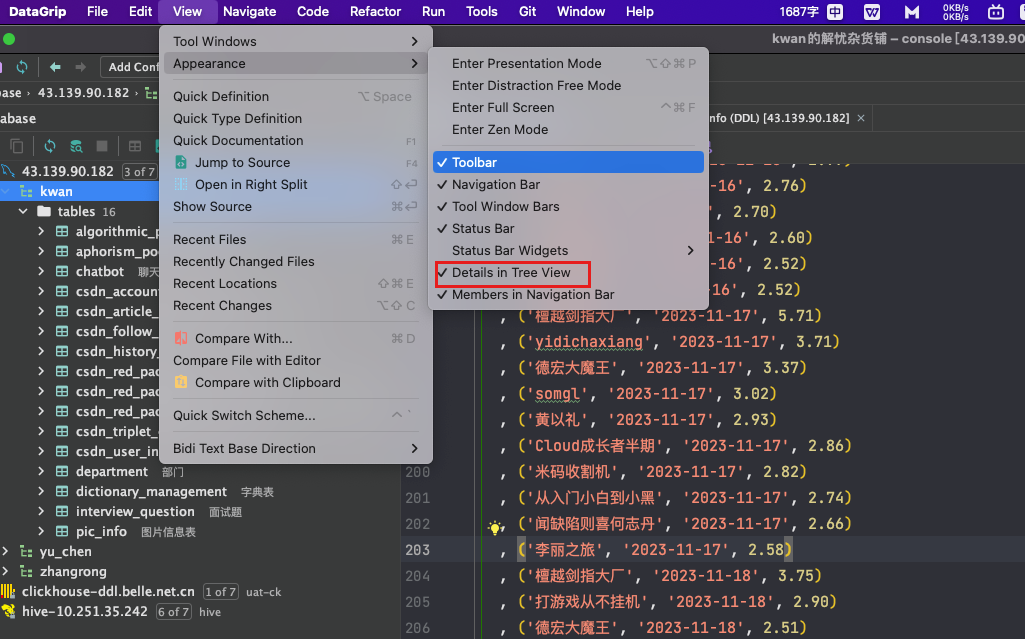Image resolution: width=1025 pixels, height=639 pixels.
Task: Click the 3 of 7 schemas badge
Action: 139,172
